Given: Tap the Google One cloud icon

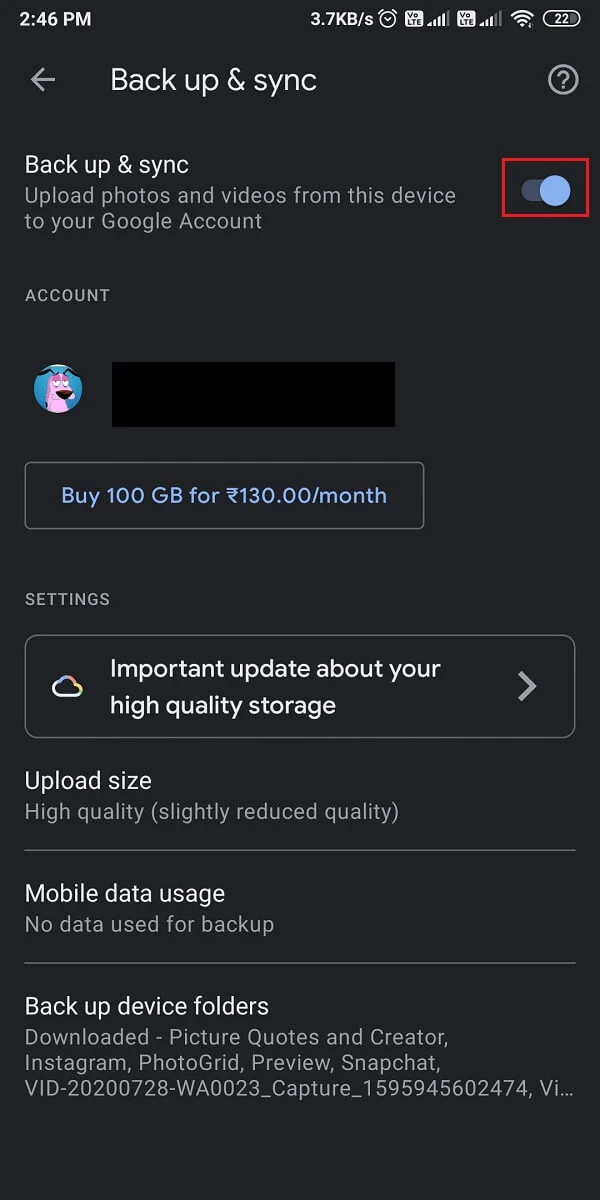Looking at the screenshot, I should (x=67, y=687).
